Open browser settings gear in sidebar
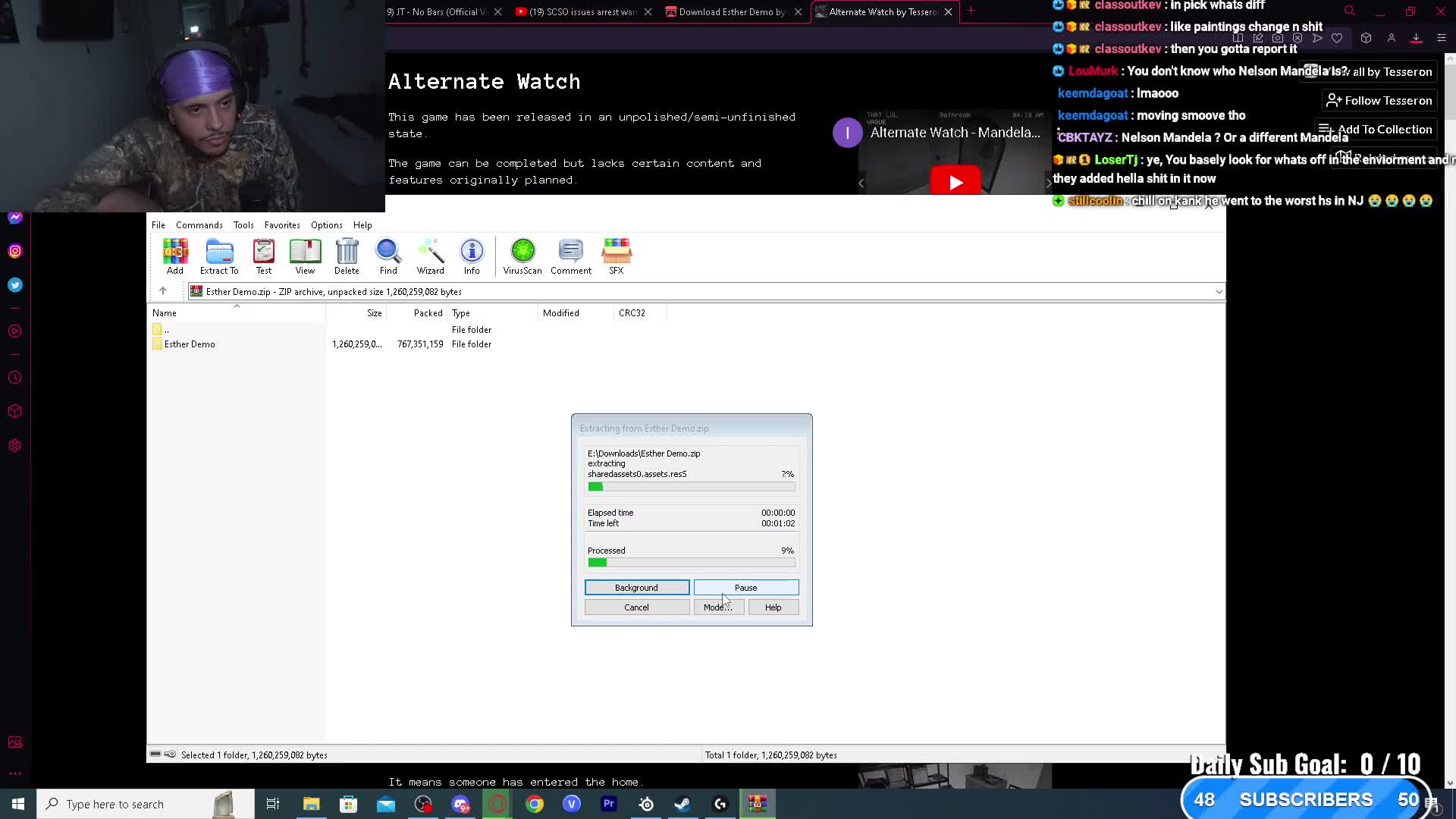 [15, 446]
